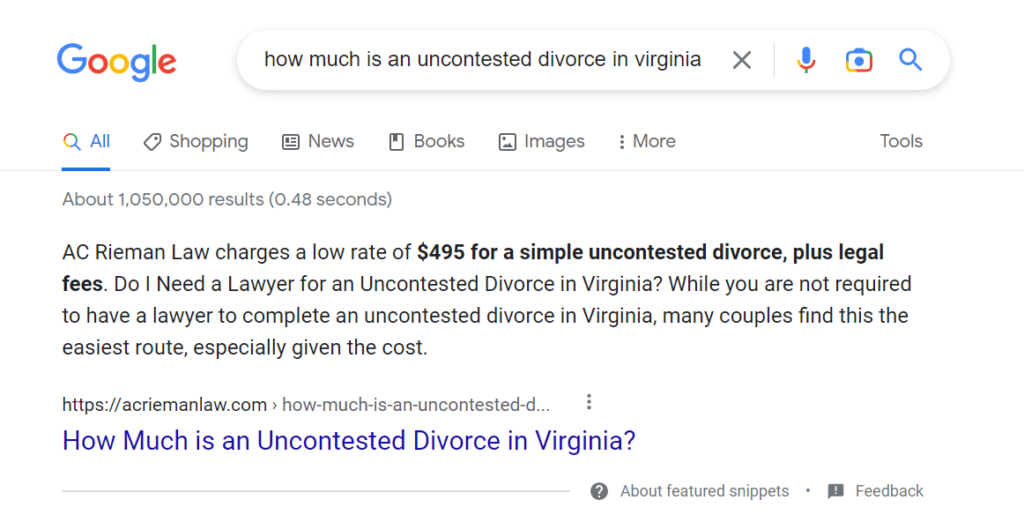The image size is (1024, 530).
Task: Select the All tab
Action: pos(86,142)
